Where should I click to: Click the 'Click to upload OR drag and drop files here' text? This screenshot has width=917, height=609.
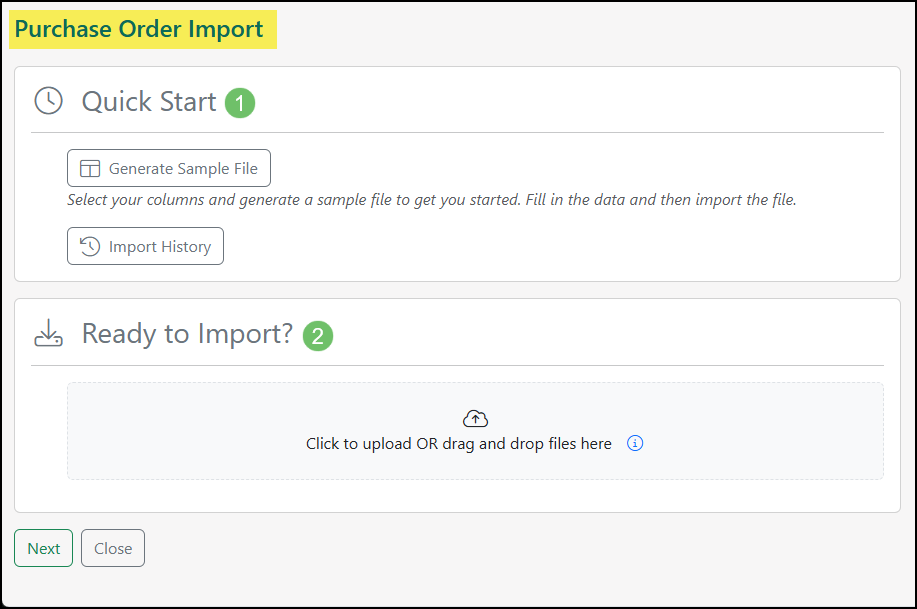tap(458, 444)
